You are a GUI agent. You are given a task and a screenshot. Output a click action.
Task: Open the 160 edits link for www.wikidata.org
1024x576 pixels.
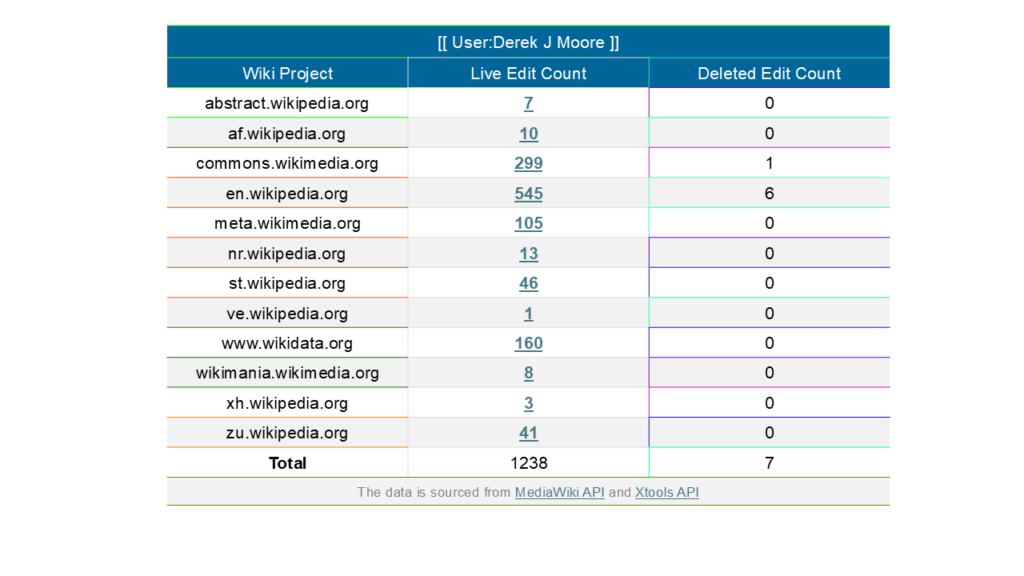tap(528, 343)
